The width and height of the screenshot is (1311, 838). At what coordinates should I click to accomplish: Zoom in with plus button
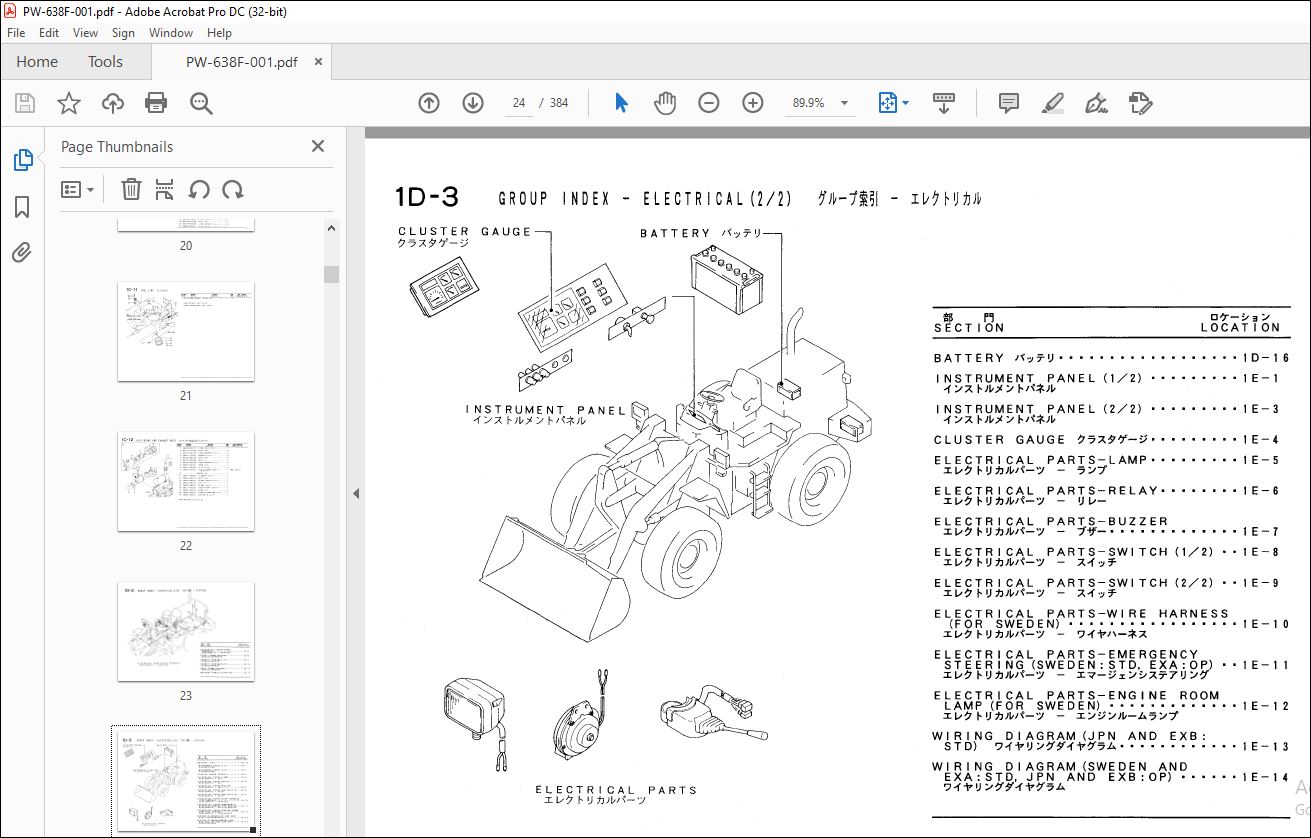(x=753, y=103)
